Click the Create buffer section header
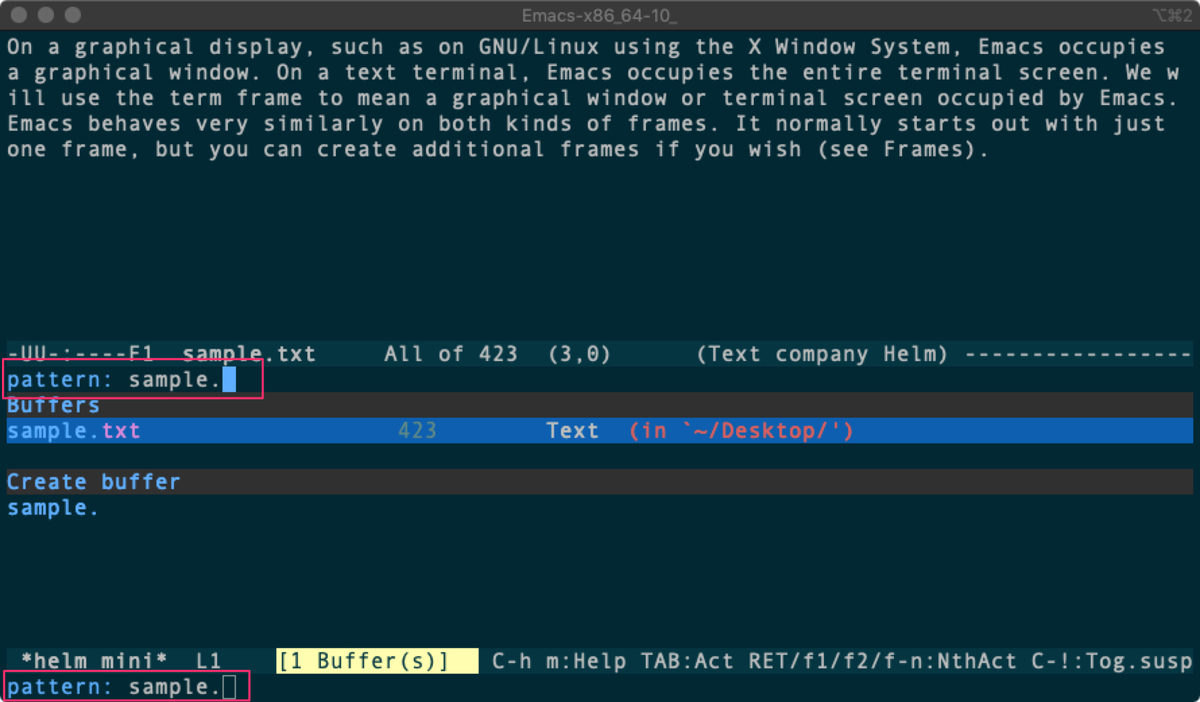Viewport: 1200px width, 702px height. 93,481
